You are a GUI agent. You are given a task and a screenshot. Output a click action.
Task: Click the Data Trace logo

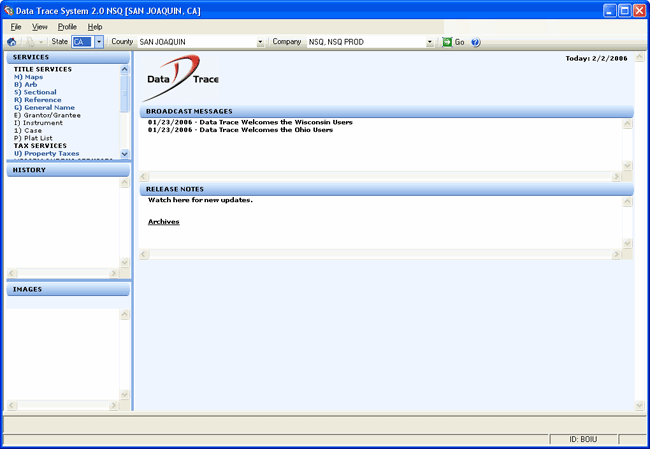pos(181,78)
